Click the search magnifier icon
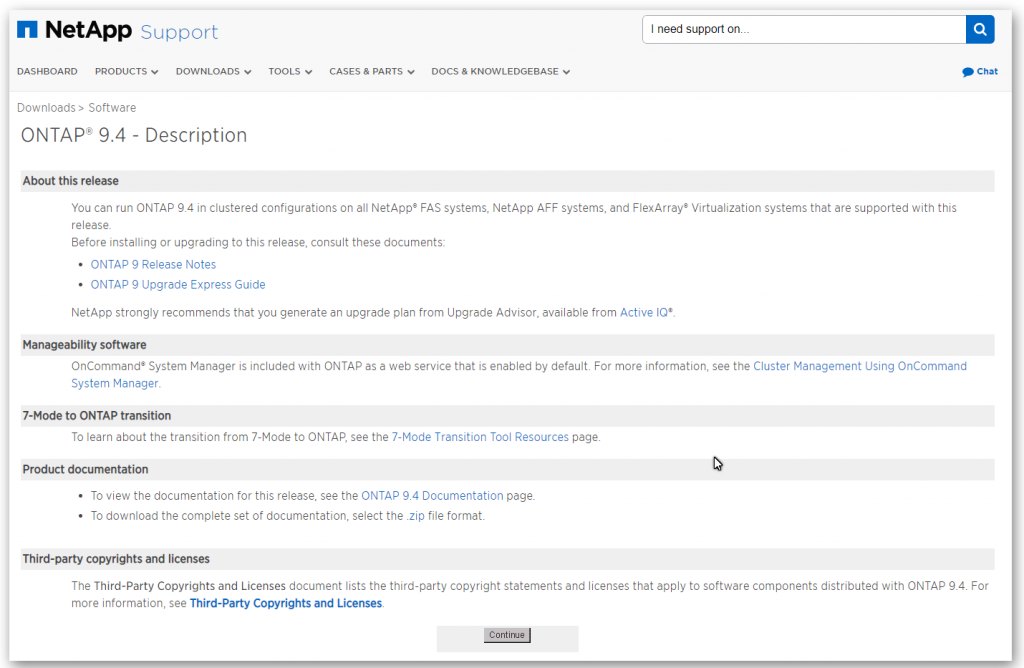 979,29
